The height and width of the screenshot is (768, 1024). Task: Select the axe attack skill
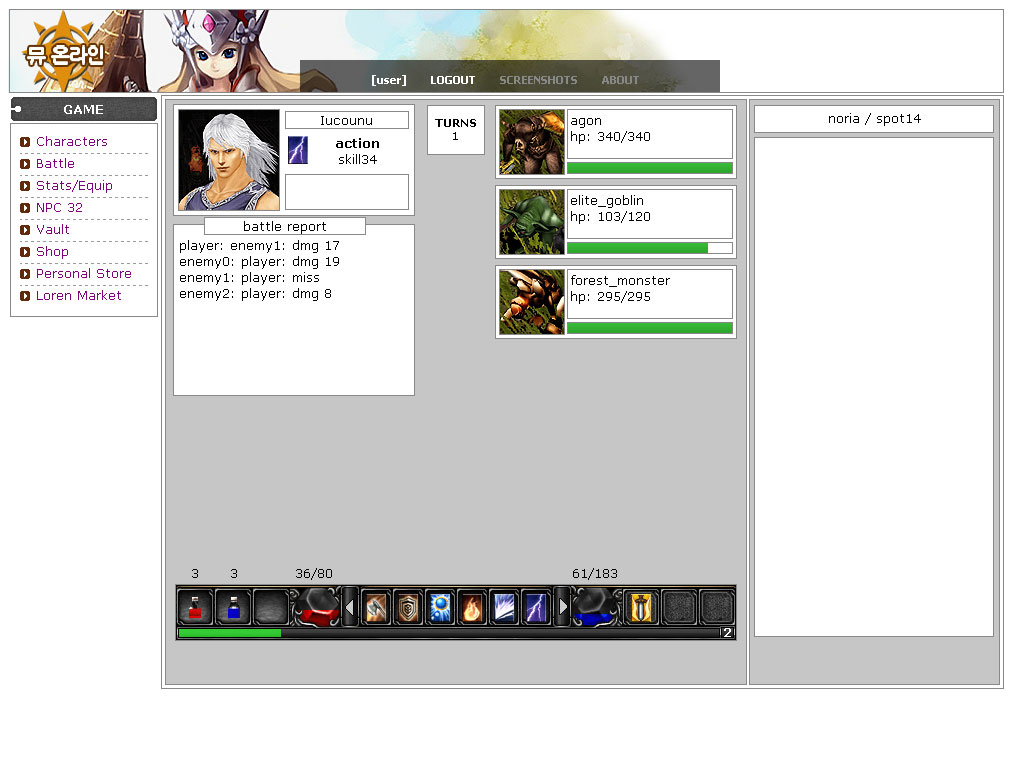tap(376, 607)
